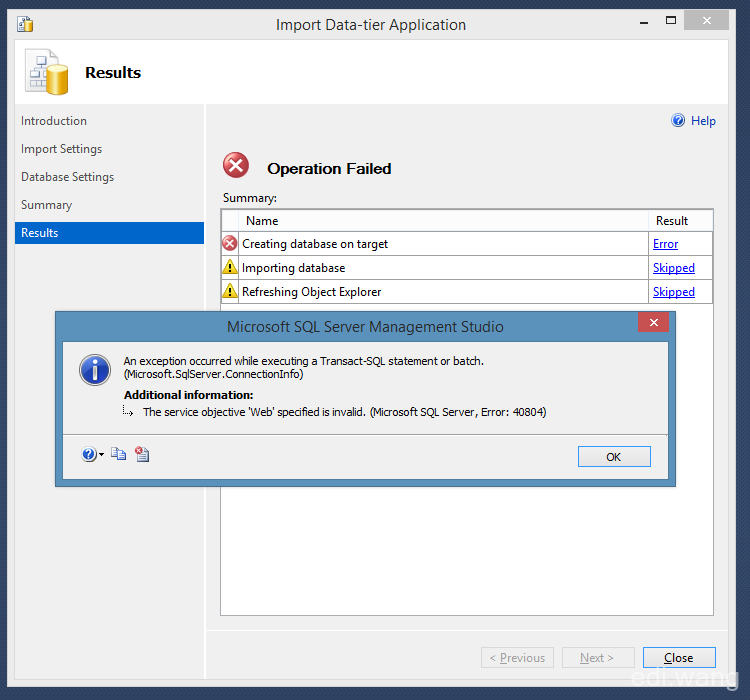Click the service objective 'Web' invalid message
This screenshot has height=700, width=750.
(344, 412)
